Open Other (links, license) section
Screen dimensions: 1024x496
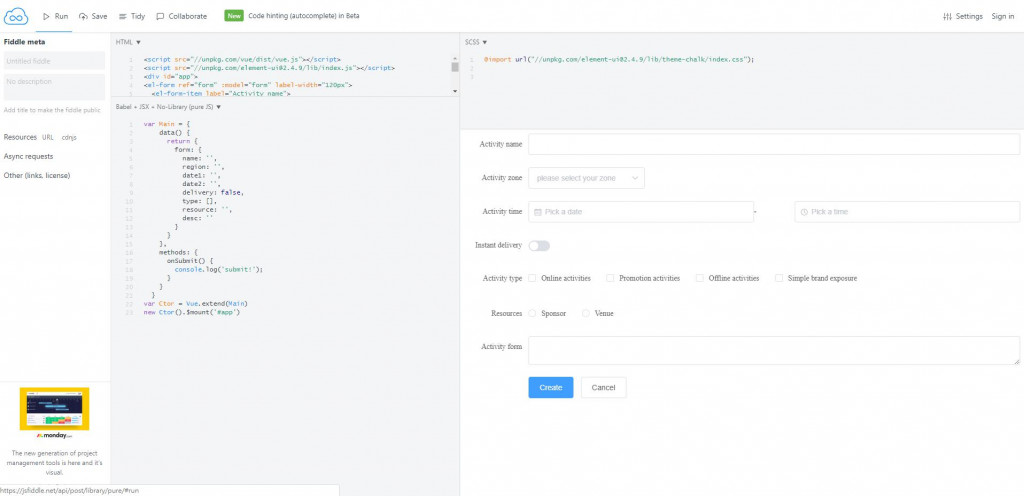[37, 176]
